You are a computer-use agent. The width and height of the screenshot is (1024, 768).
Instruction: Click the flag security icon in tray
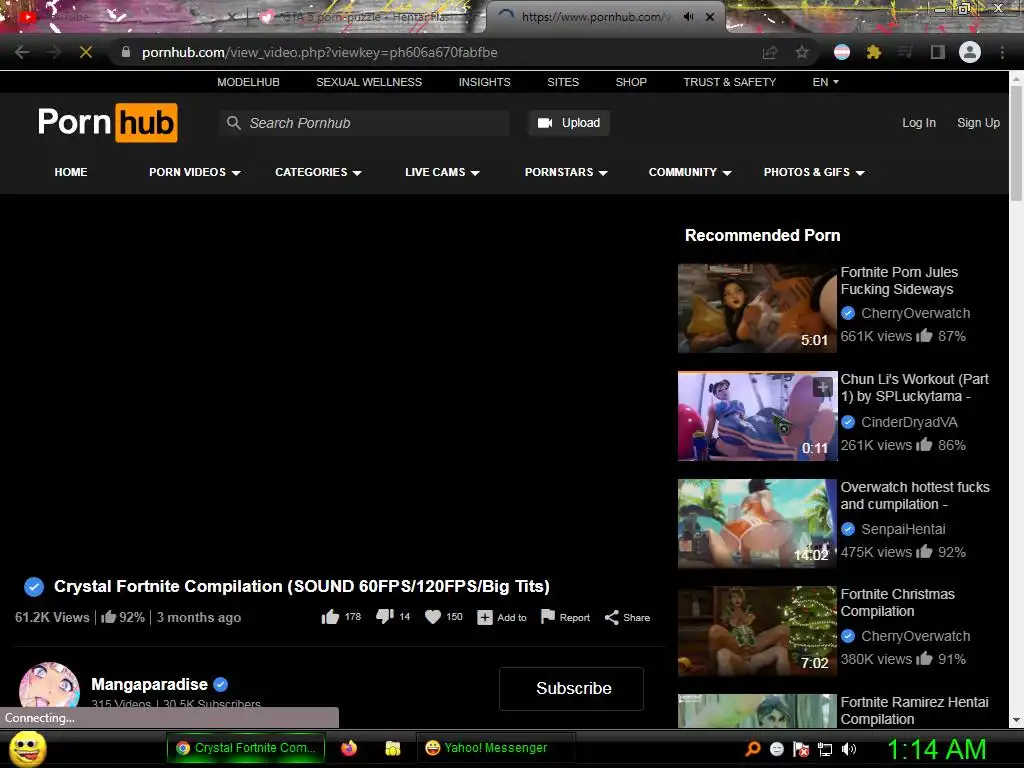801,749
